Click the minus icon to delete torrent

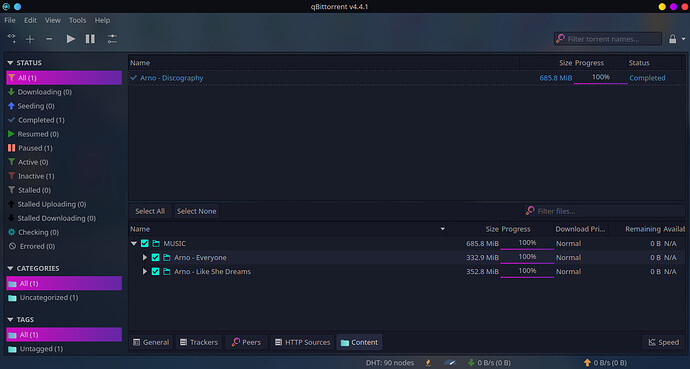(49, 39)
